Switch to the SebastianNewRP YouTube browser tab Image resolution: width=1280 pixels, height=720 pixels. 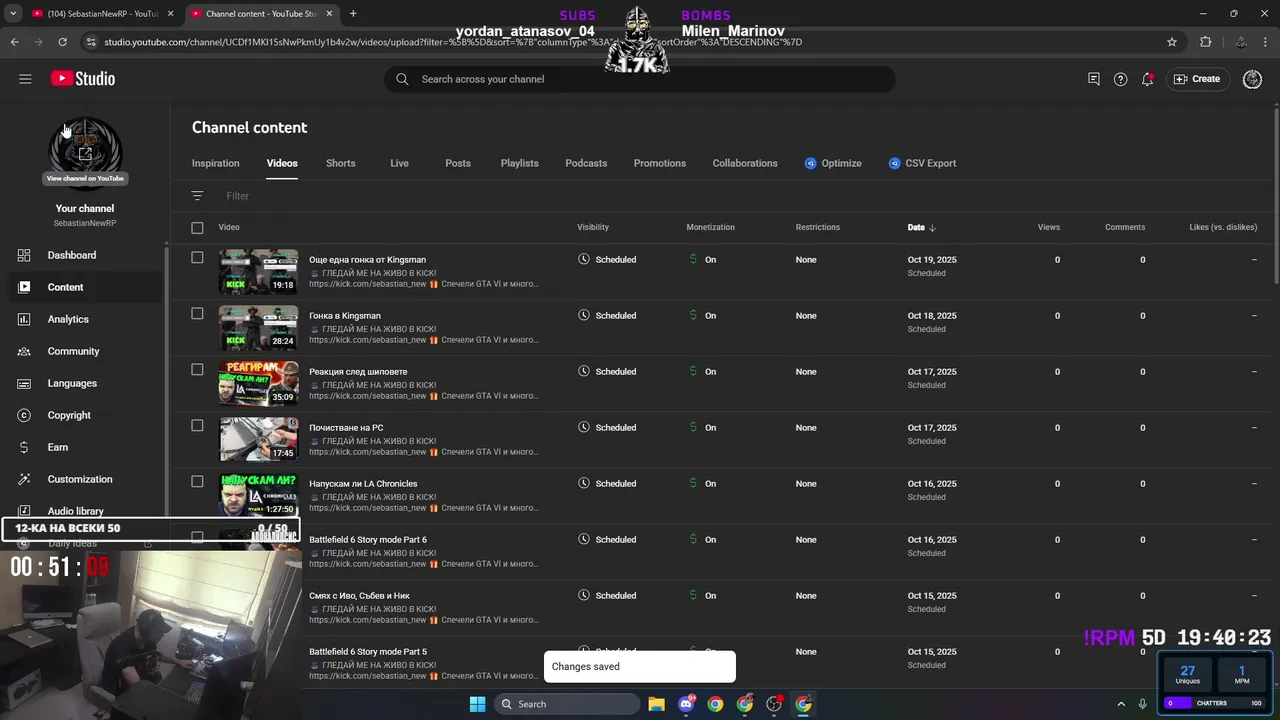(103, 14)
